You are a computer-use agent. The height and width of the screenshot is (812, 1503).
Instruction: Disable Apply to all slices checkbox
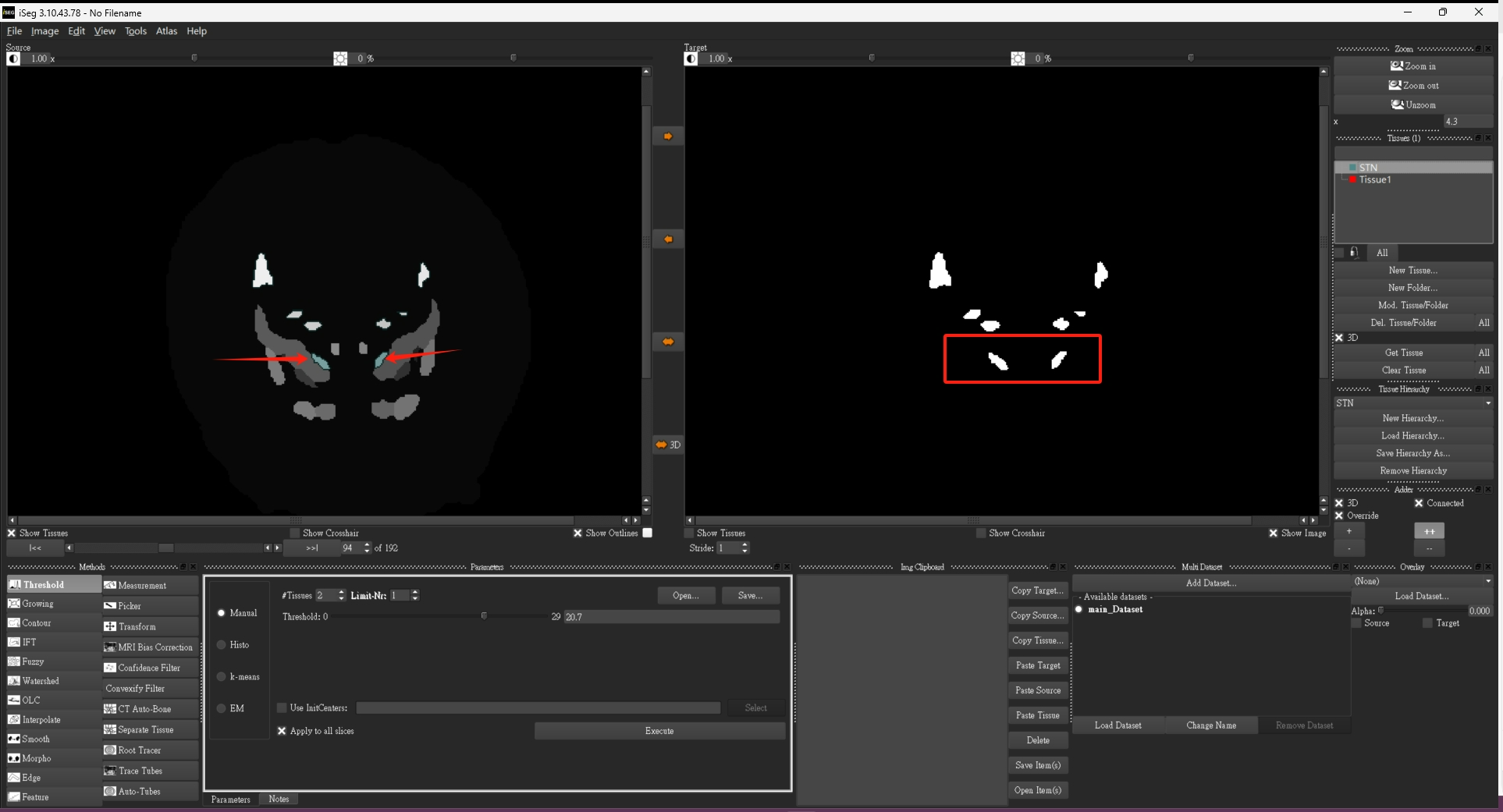(282, 731)
